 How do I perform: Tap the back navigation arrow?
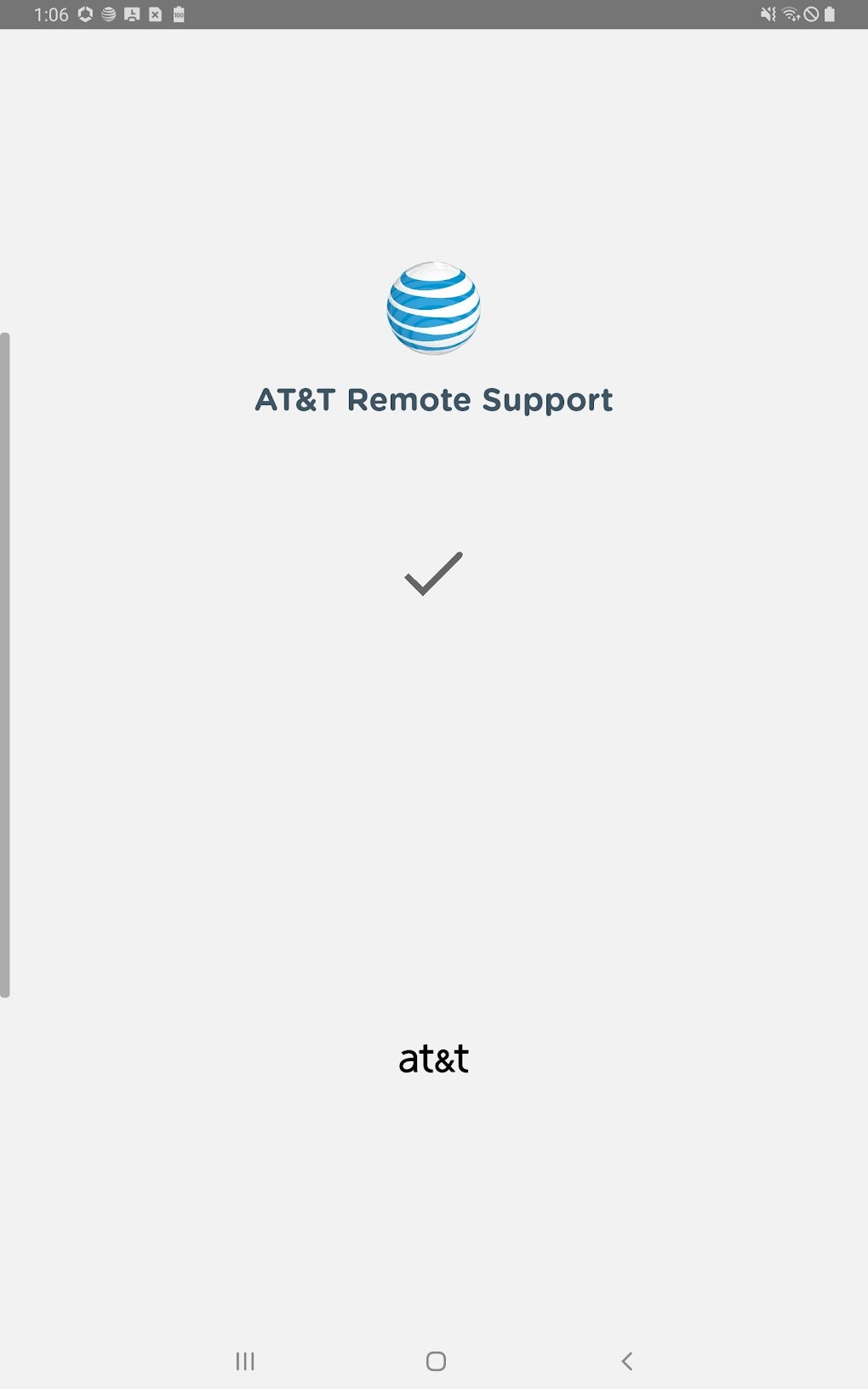627,1361
